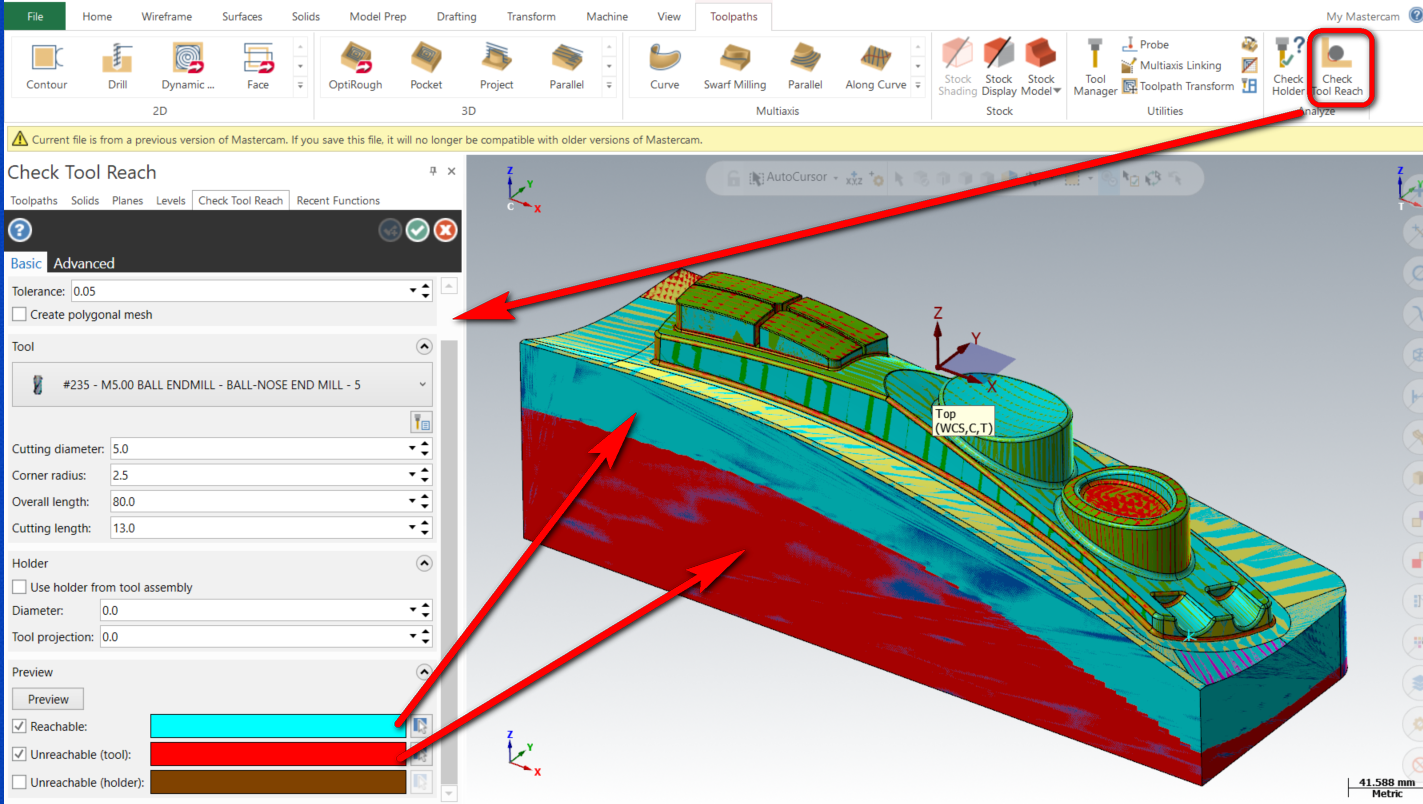Open the Stock Model menu
This screenshot has width=1423, height=804.
[1041, 66]
